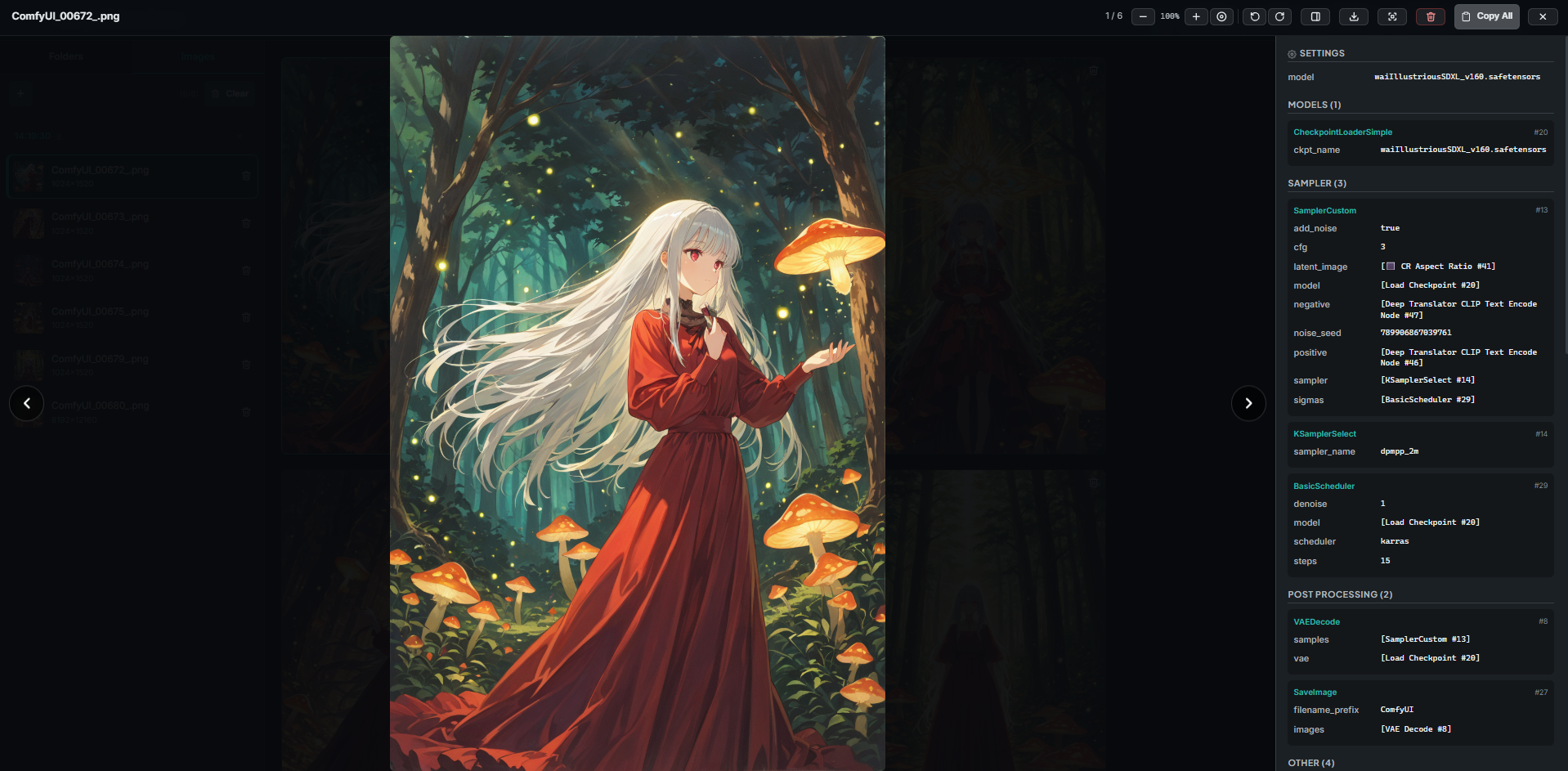Download the current image
The width and height of the screenshot is (1568, 771).
[x=1354, y=16]
